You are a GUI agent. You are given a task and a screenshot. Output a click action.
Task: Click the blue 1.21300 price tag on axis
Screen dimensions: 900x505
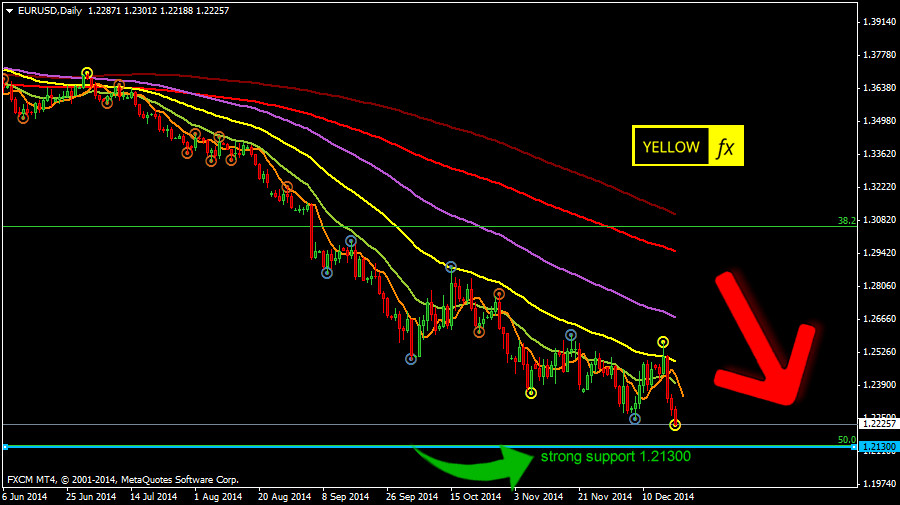point(879,446)
